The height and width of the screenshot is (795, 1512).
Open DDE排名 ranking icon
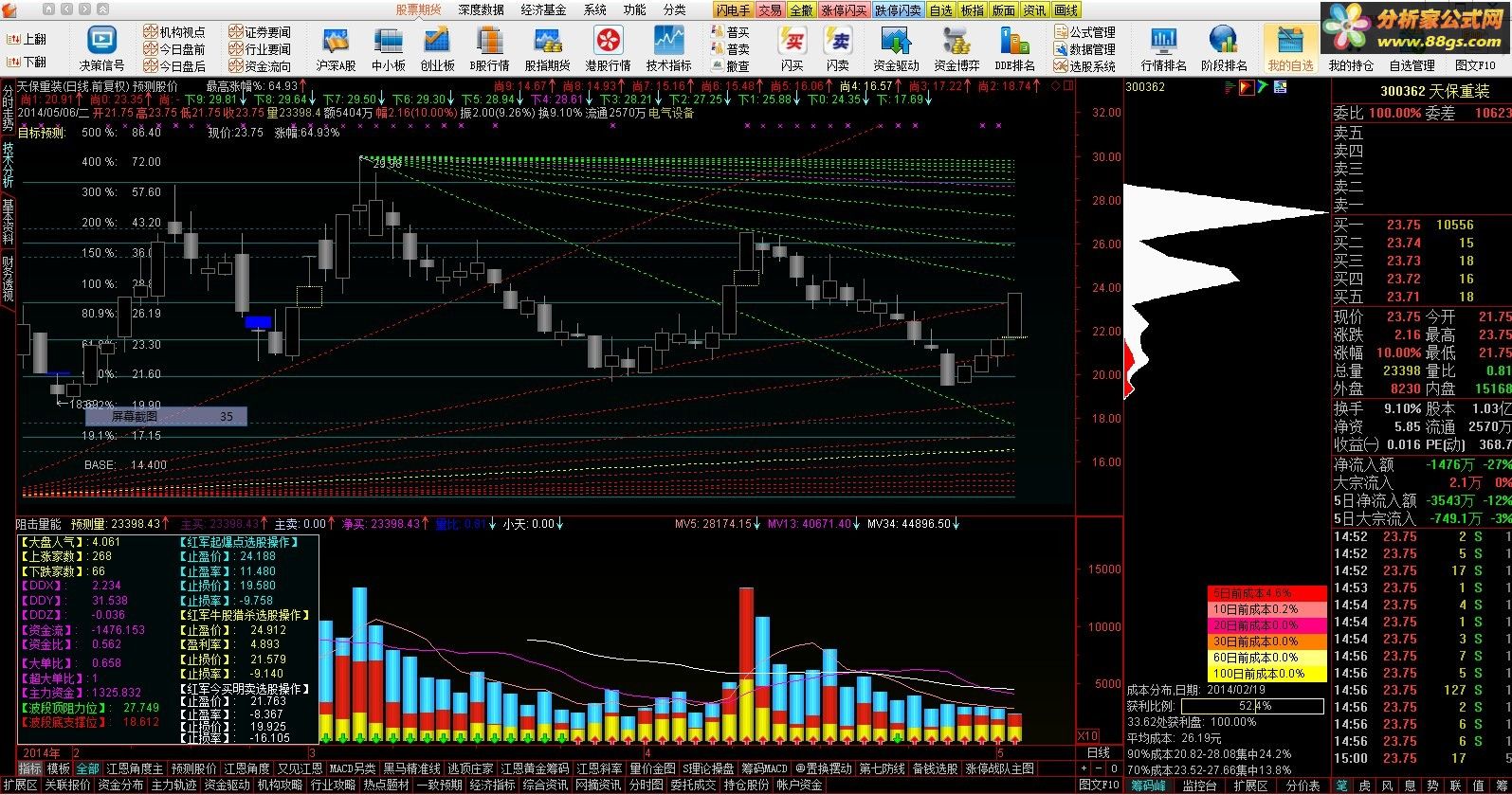[x=1014, y=47]
